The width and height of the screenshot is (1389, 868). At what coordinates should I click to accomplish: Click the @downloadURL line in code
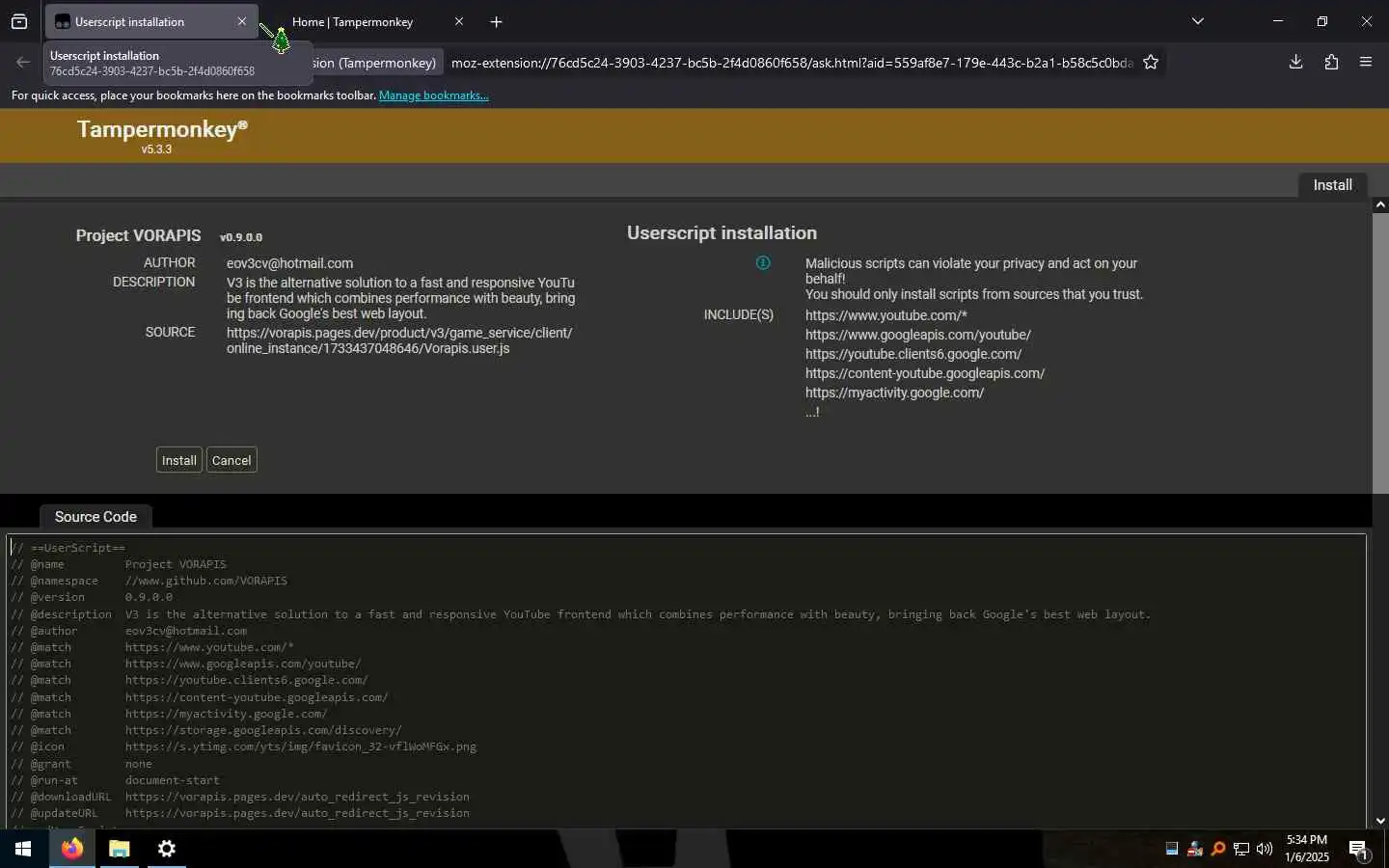[x=240, y=797]
